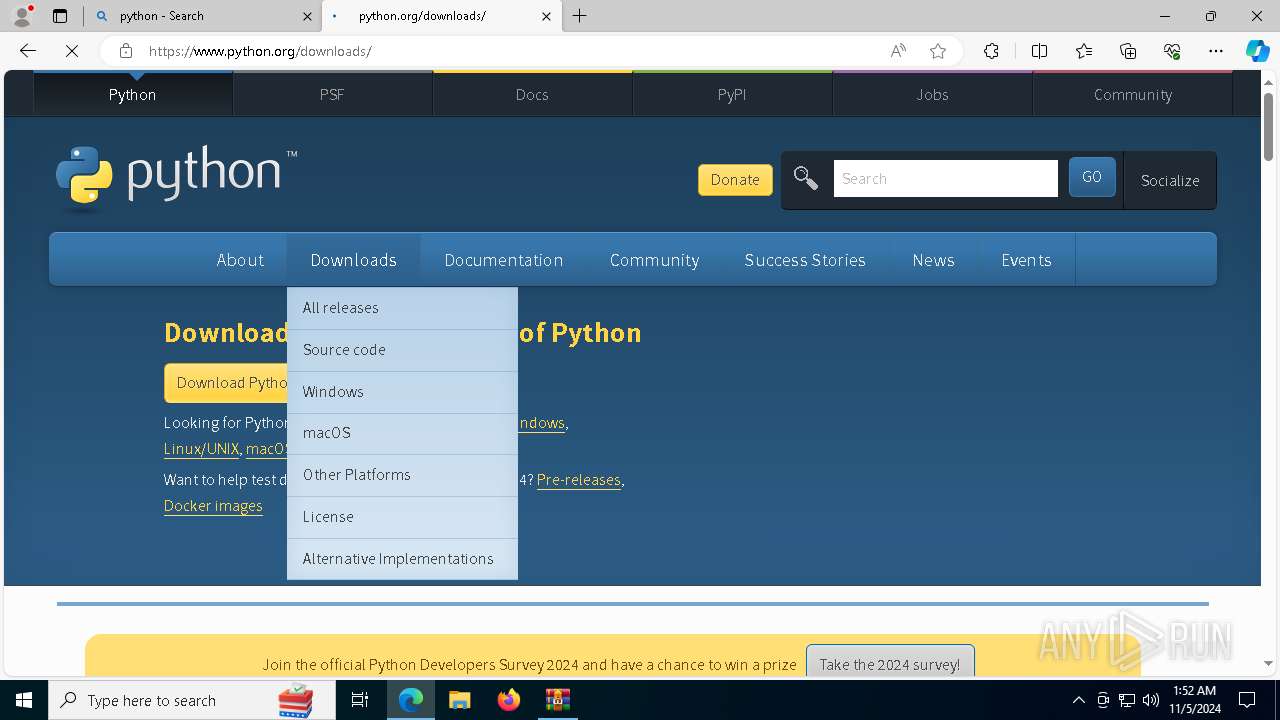Image resolution: width=1280 pixels, height=720 pixels.
Task: Open the Extensions puzzle icon
Action: tap(991, 51)
